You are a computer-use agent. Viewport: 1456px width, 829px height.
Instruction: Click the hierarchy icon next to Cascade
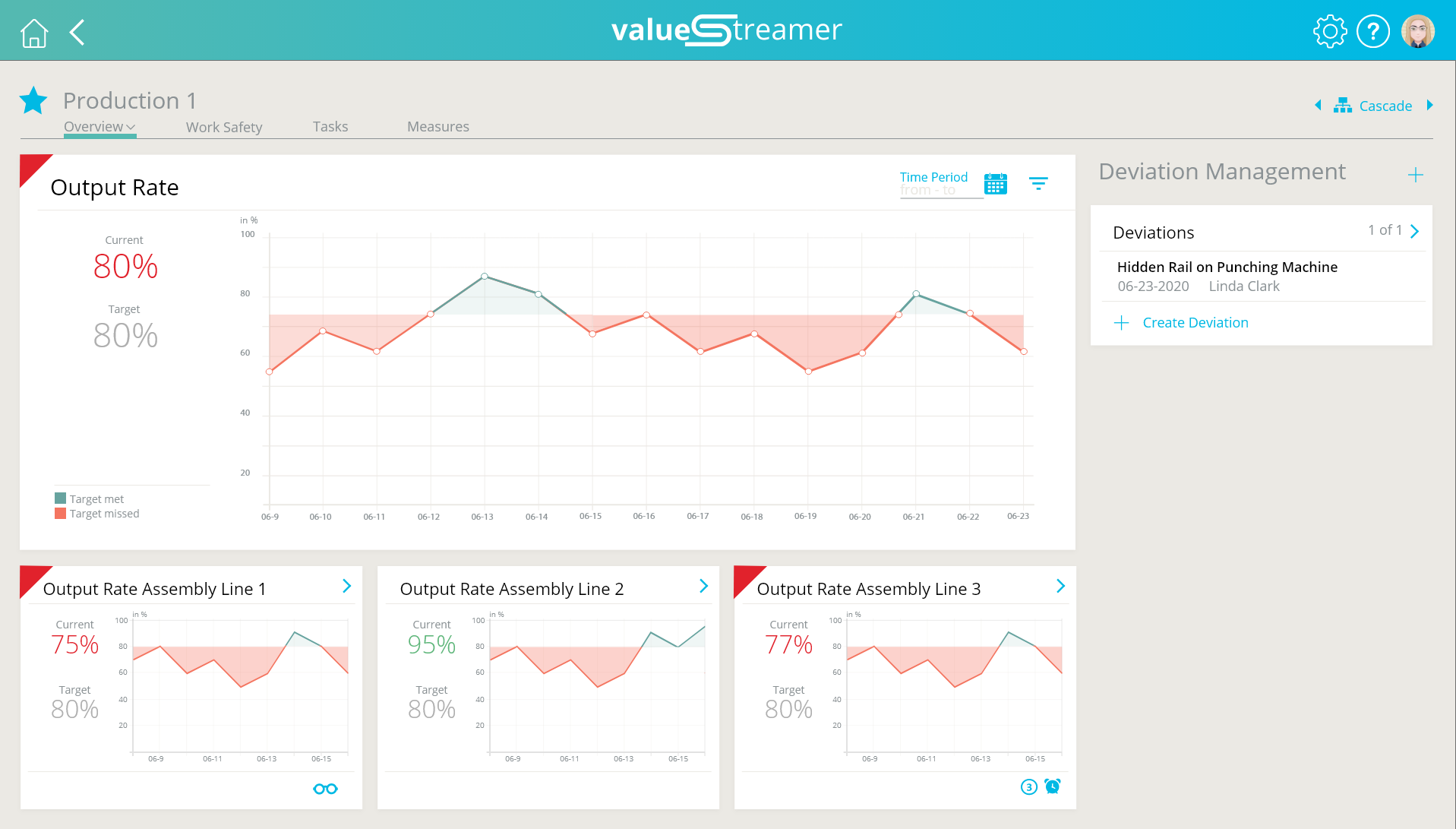coord(1342,105)
